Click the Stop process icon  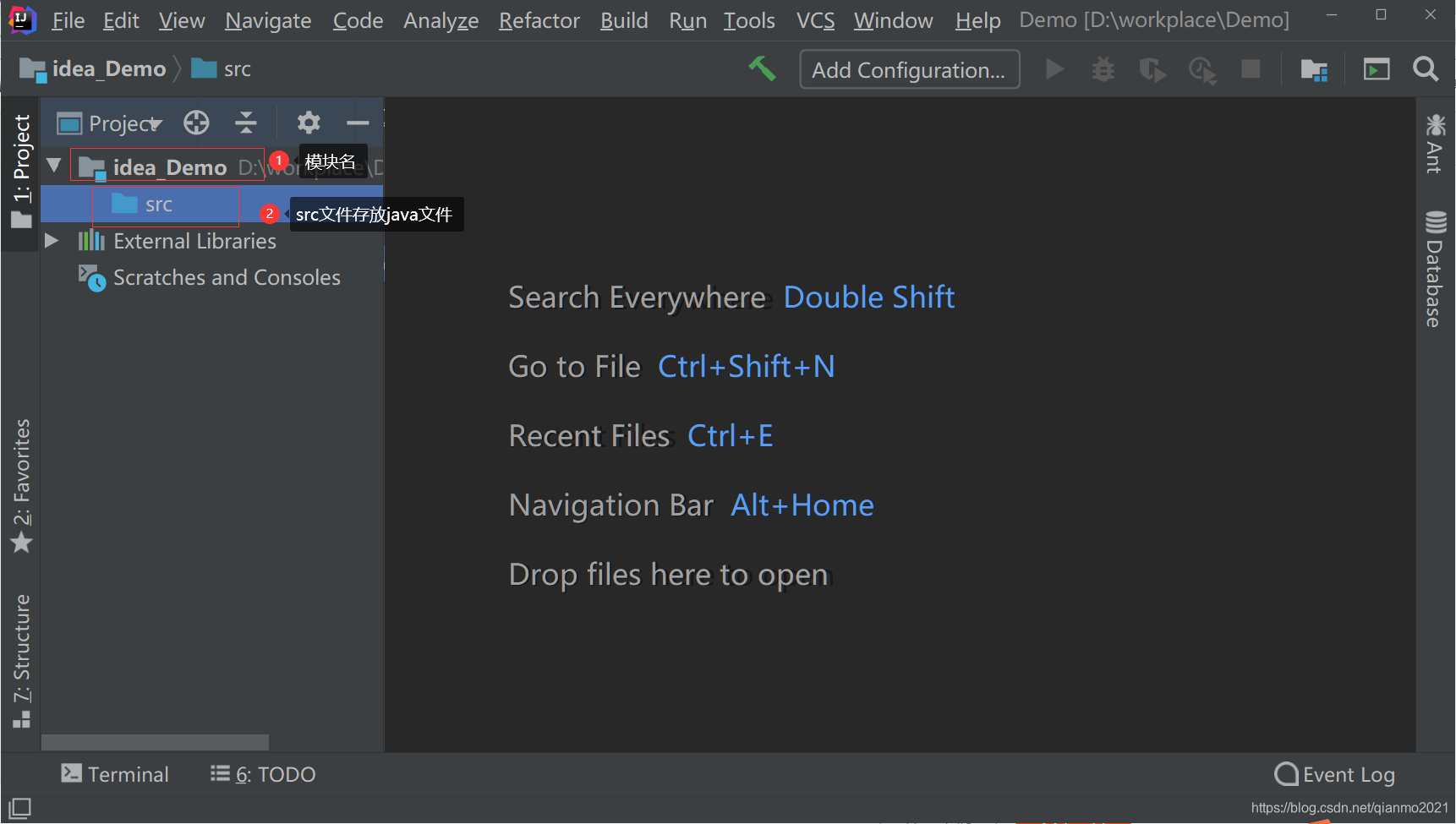pos(1251,69)
